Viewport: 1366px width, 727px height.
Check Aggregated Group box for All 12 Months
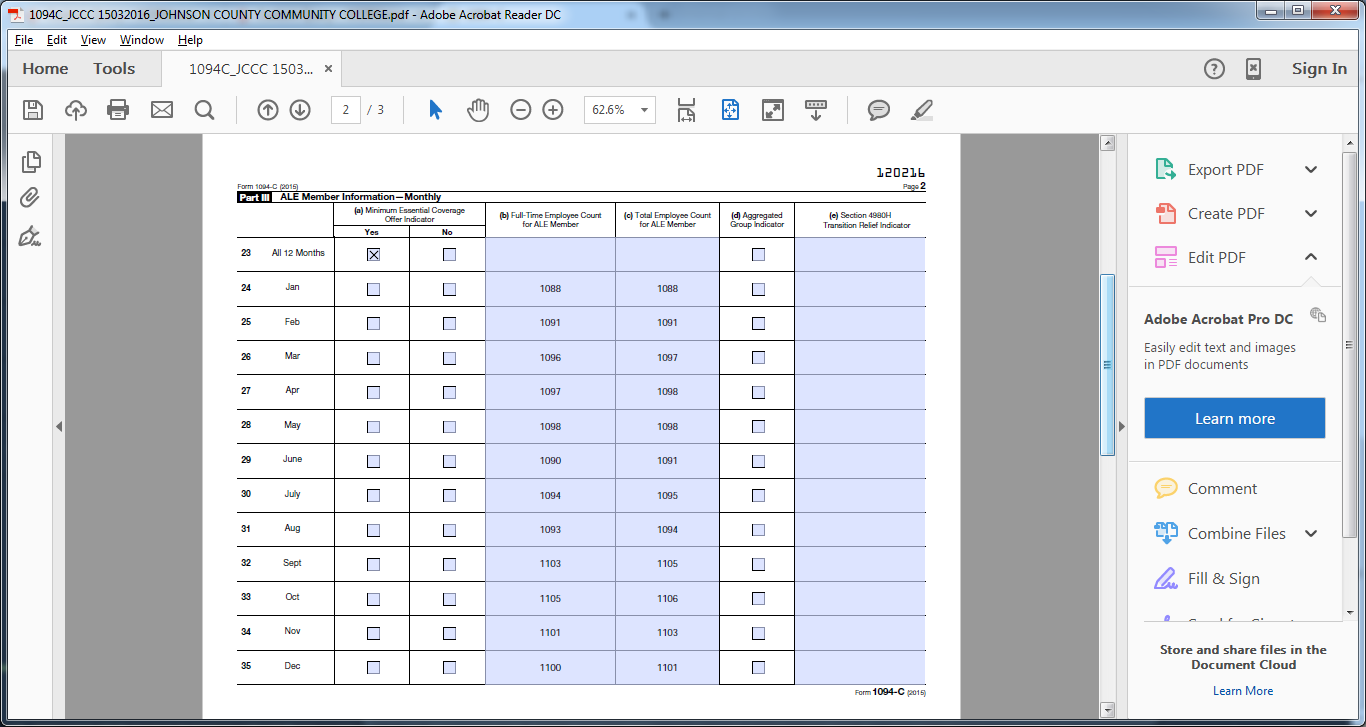click(758, 255)
